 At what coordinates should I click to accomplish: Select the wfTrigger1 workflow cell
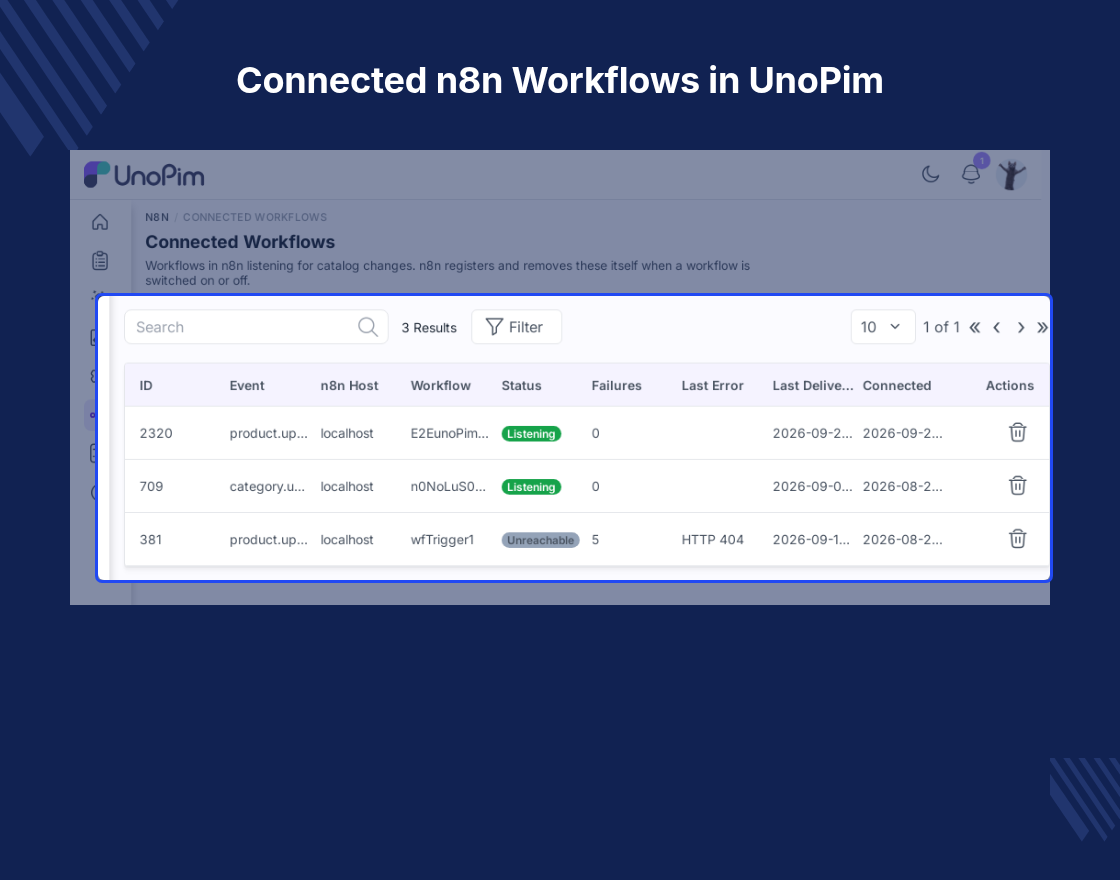click(x=442, y=540)
